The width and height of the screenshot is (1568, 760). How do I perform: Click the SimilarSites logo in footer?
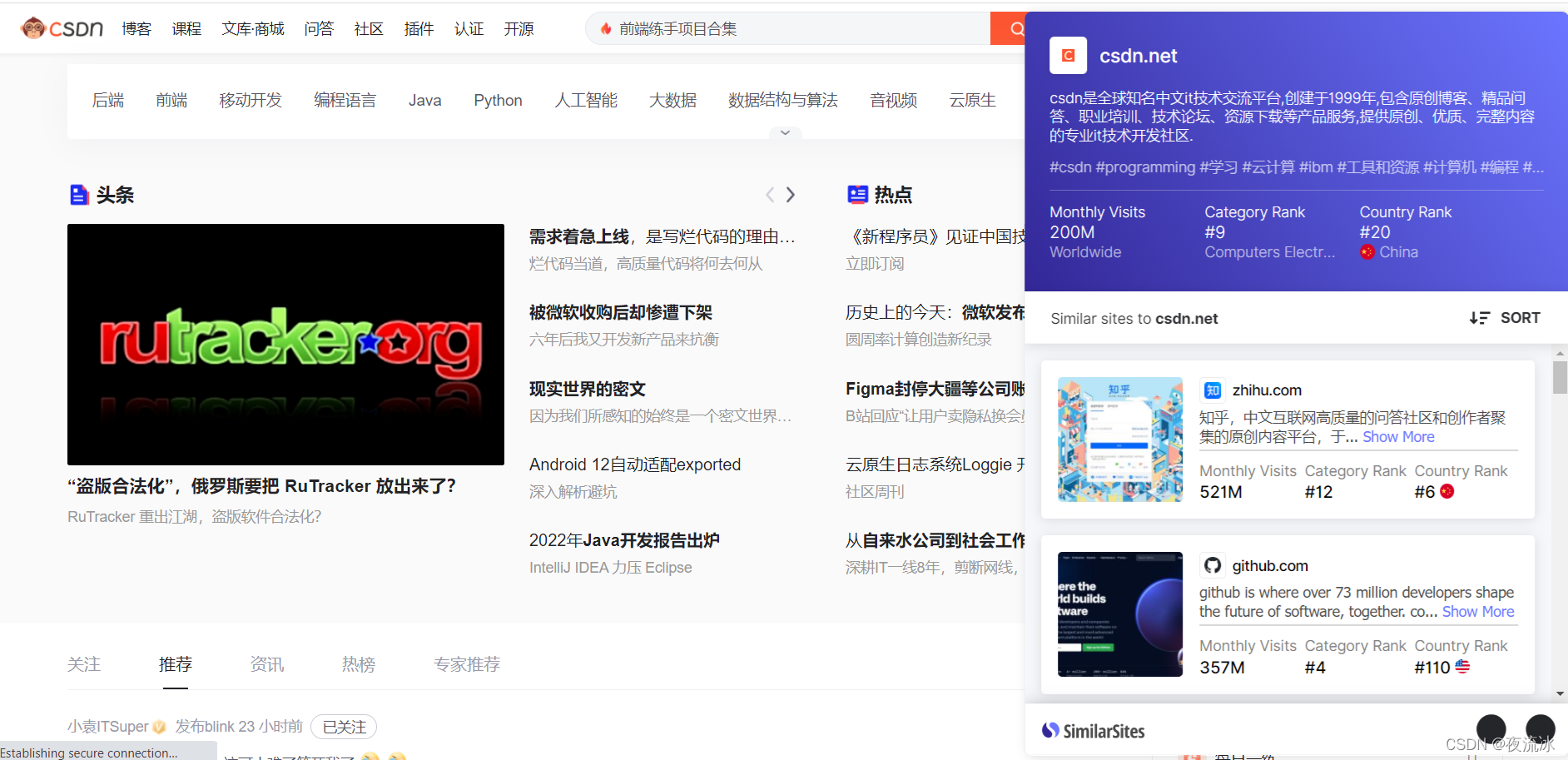coord(1094,731)
